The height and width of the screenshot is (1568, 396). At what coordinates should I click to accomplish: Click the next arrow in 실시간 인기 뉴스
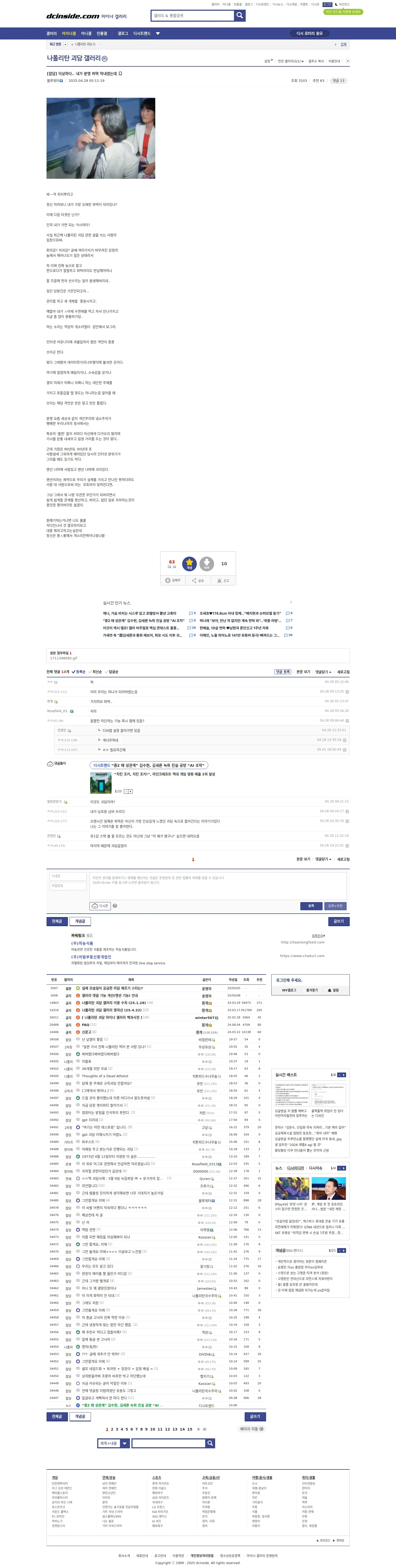click(x=291, y=602)
